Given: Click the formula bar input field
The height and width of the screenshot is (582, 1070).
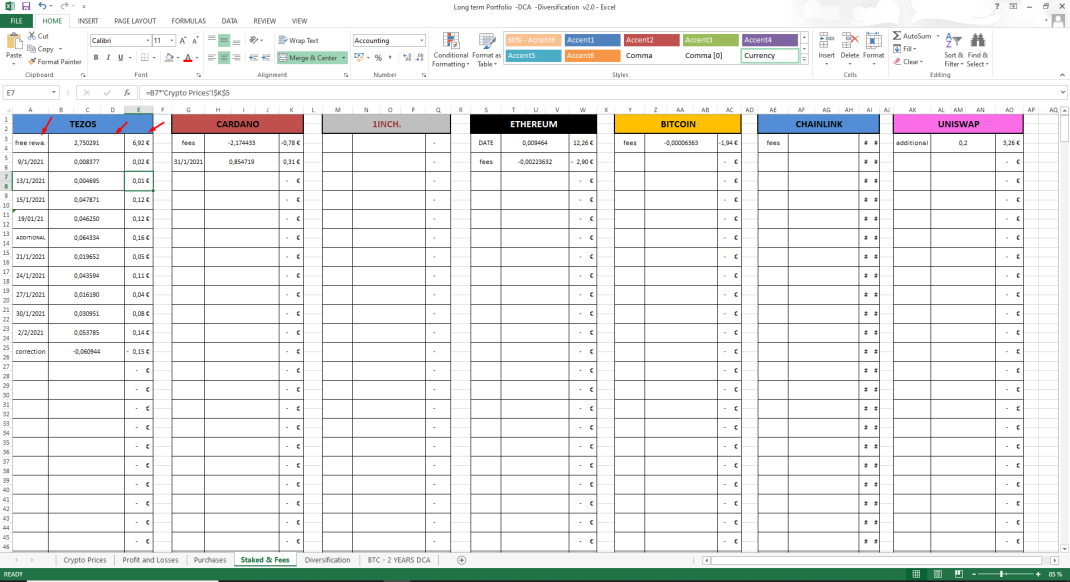Looking at the screenshot, I should point(601,93).
